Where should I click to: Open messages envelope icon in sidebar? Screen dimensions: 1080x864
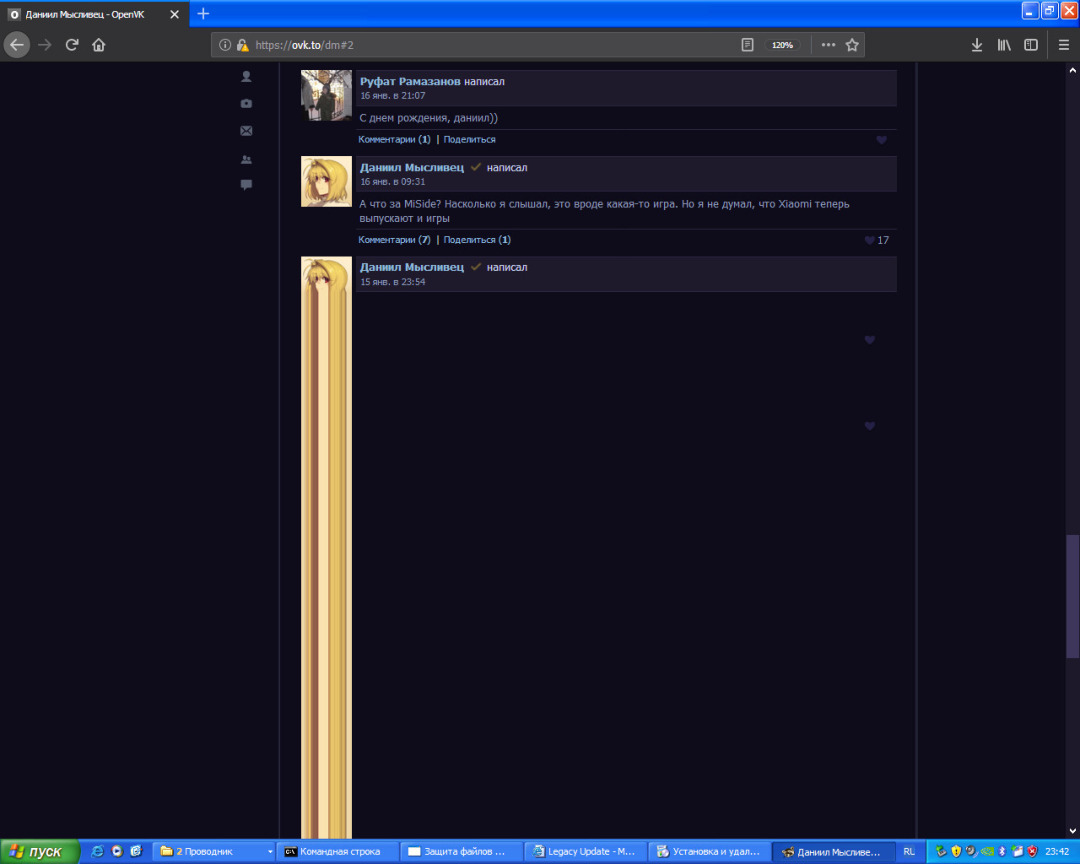click(x=246, y=131)
